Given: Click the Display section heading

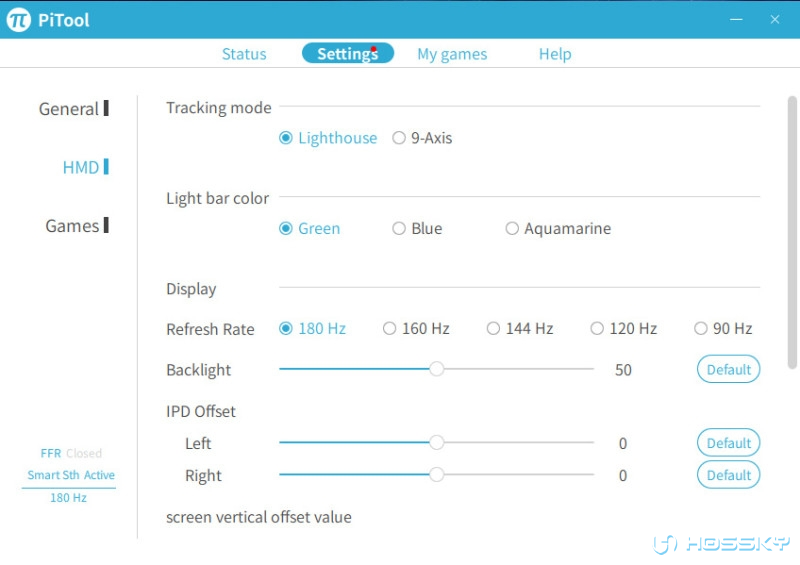Looking at the screenshot, I should pyautogui.click(x=191, y=289).
